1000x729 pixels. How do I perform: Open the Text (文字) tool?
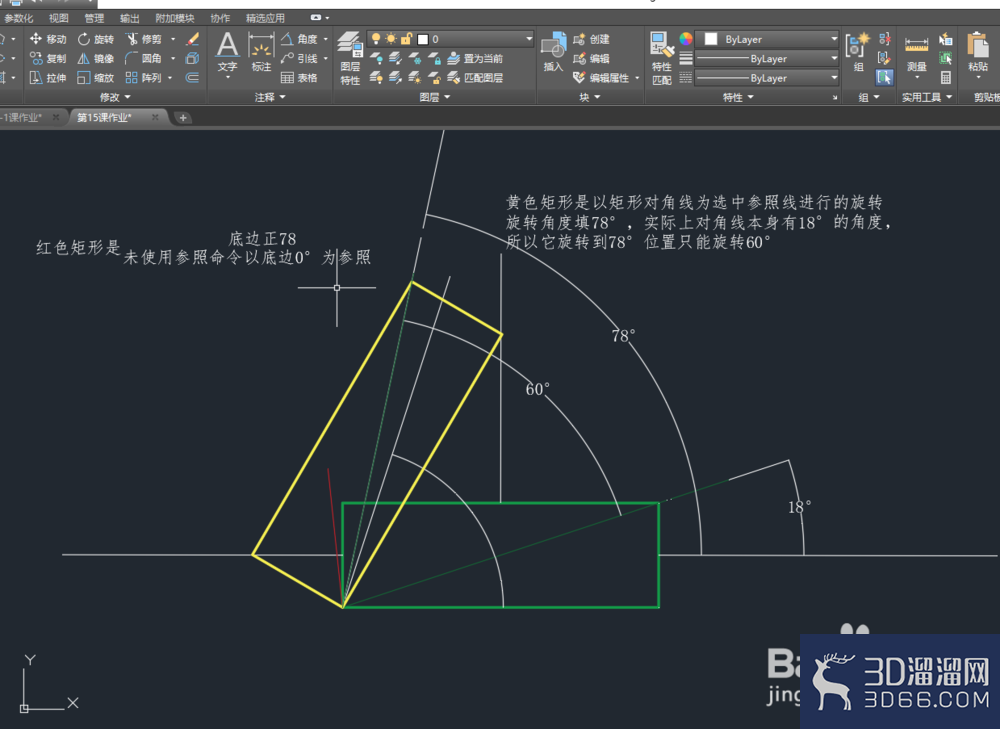228,53
